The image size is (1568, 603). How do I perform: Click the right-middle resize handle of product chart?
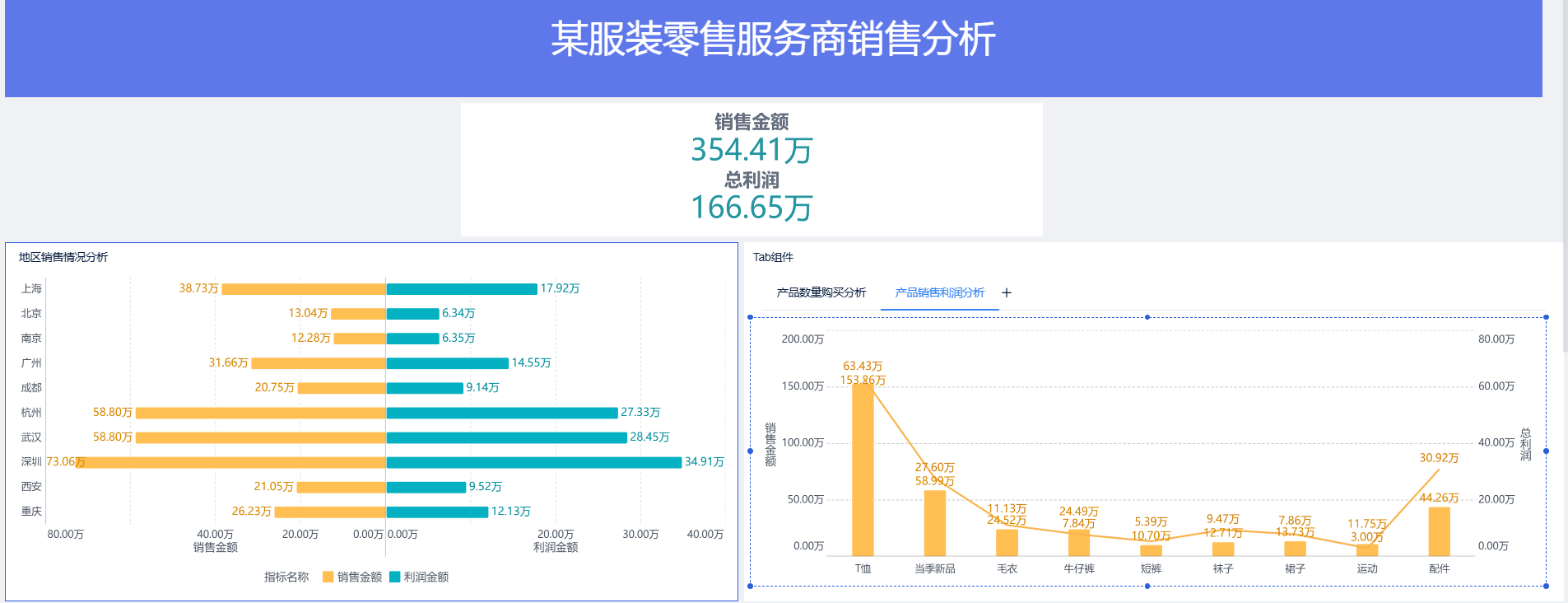click(x=1546, y=451)
